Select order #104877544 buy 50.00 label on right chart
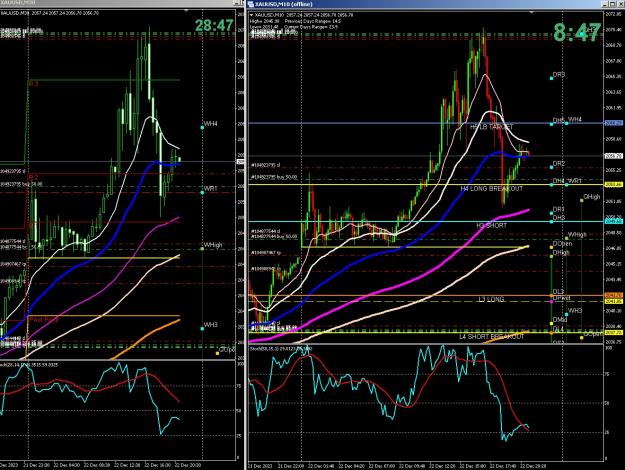Image resolution: width=625 pixels, height=470 pixels. (x=273, y=236)
